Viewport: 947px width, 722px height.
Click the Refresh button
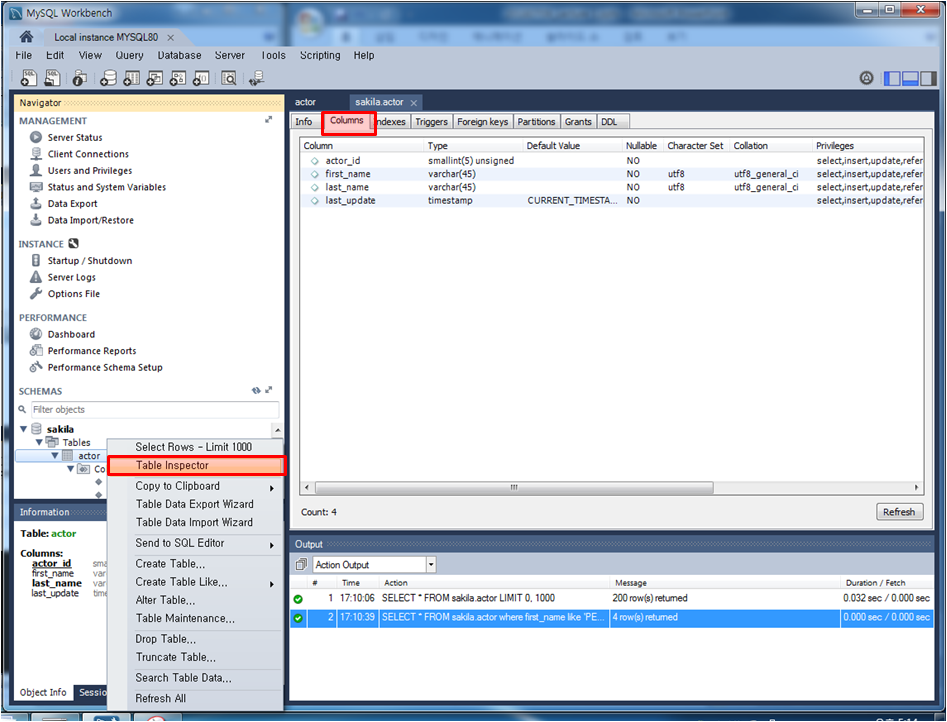click(899, 512)
